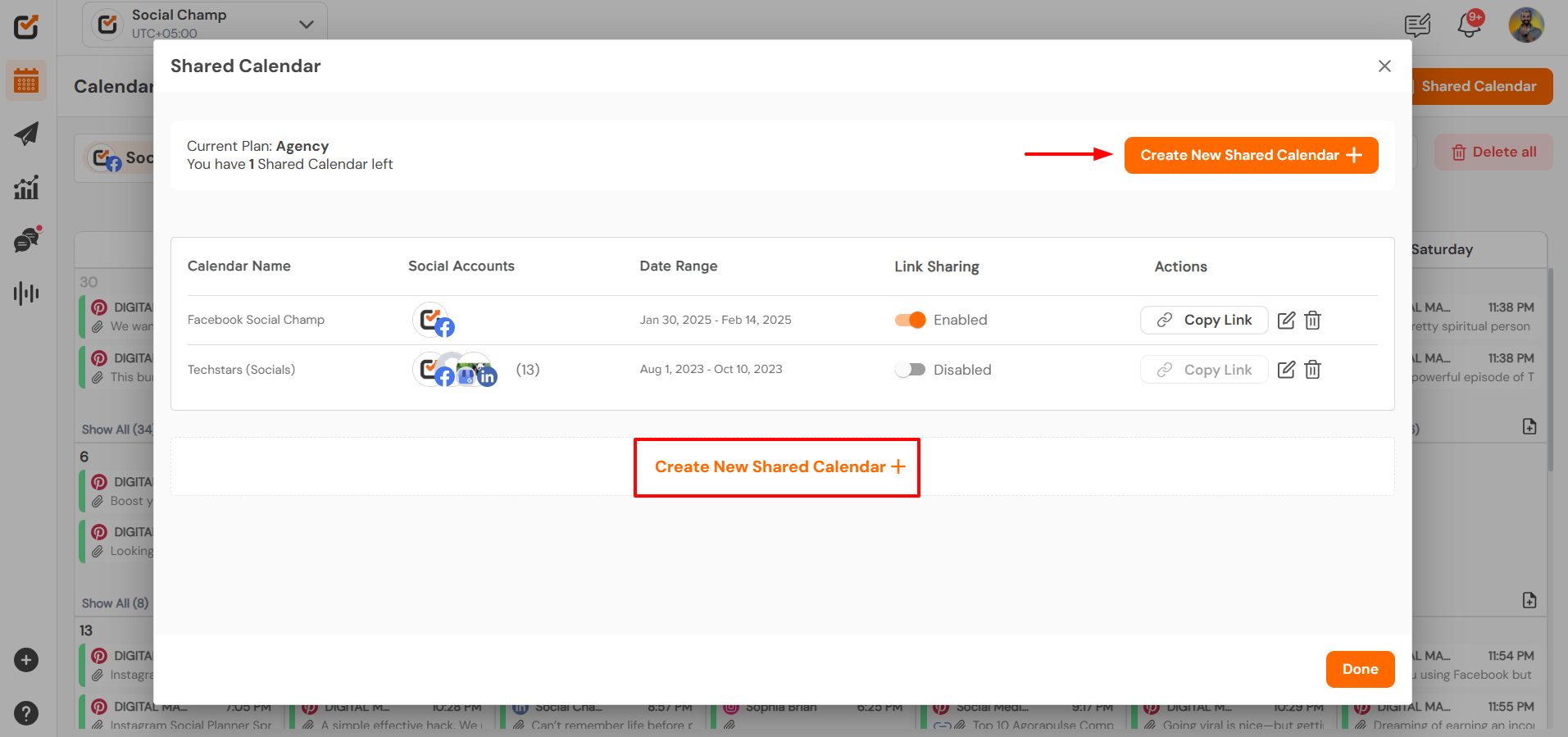Open the Calendar icon in left sidebar
The image size is (1568, 737).
[26, 81]
